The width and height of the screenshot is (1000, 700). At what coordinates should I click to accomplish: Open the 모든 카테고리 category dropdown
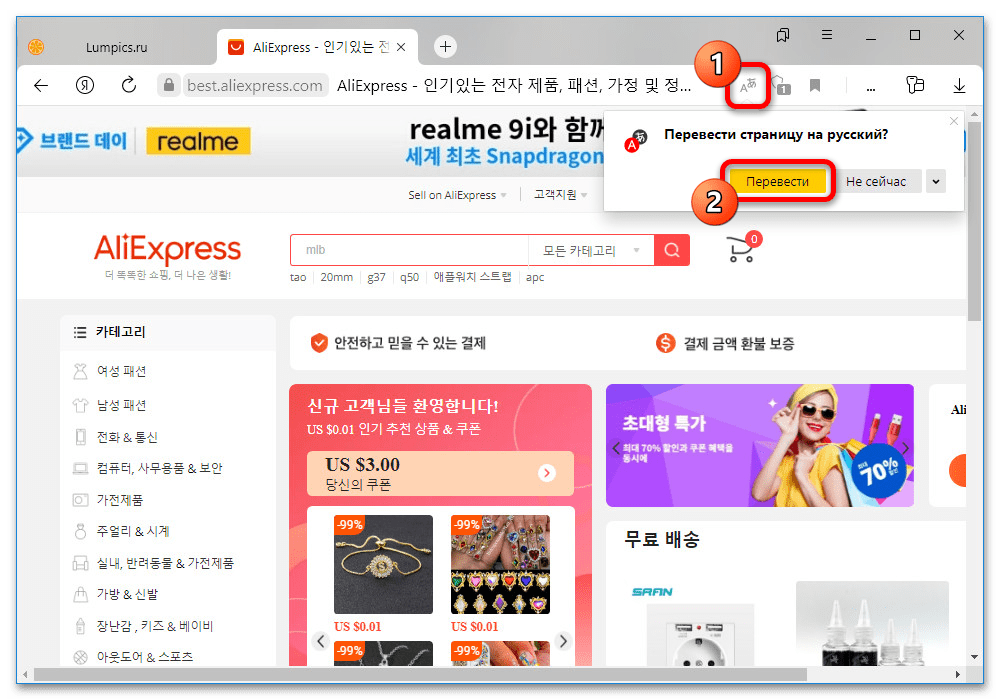[591, 250]
